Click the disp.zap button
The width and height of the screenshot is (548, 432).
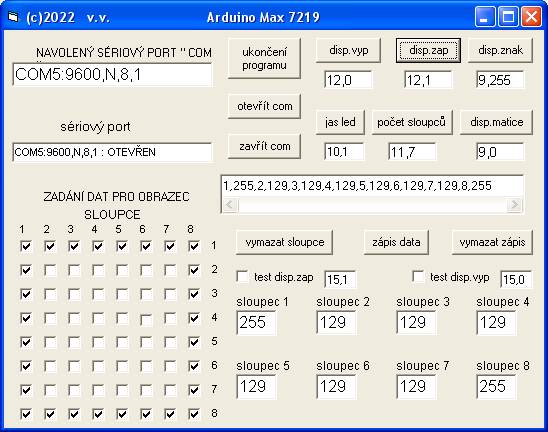click(428, 50)
